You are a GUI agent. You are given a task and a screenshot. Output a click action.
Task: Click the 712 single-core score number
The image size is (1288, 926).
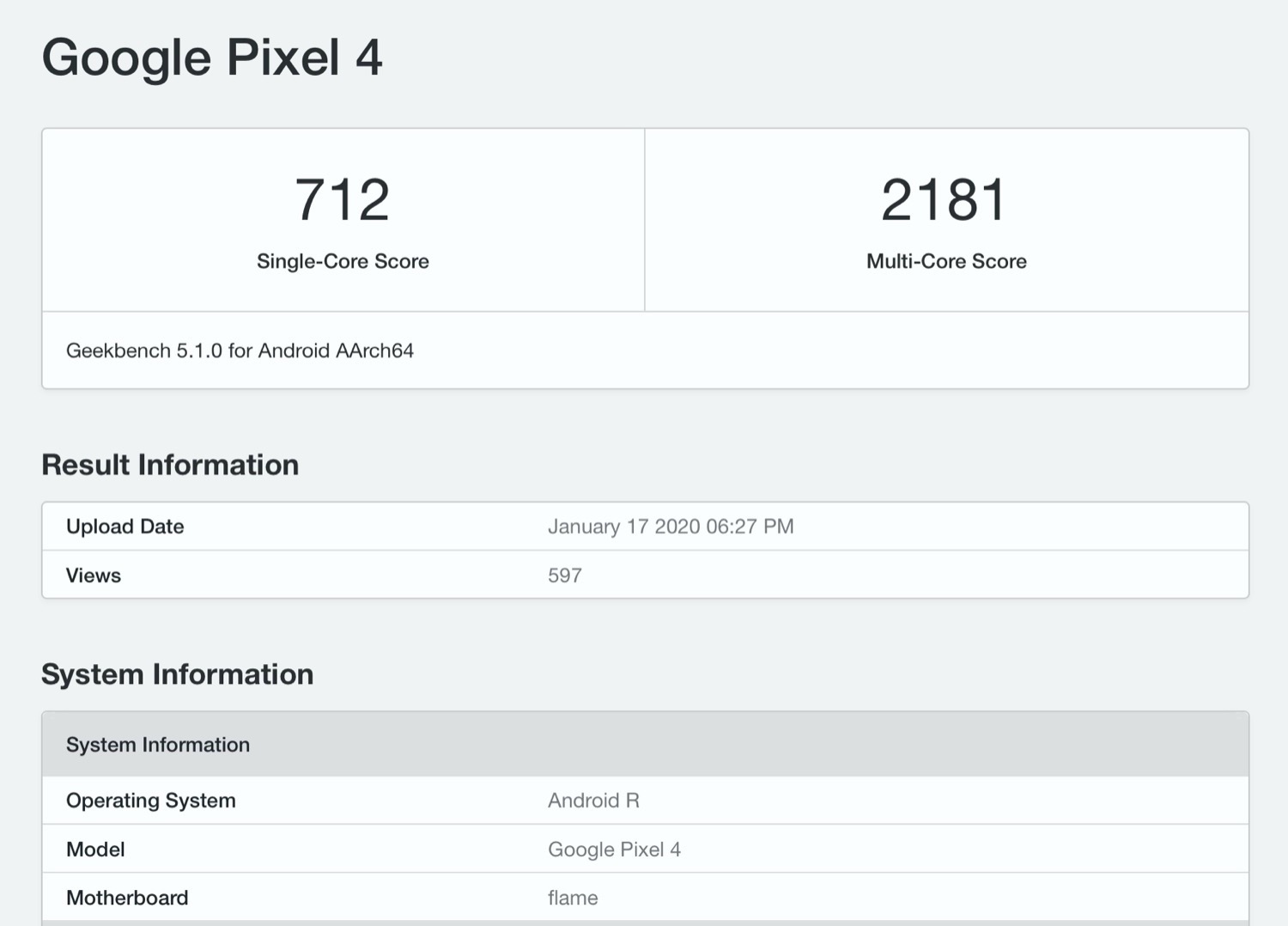343,200
